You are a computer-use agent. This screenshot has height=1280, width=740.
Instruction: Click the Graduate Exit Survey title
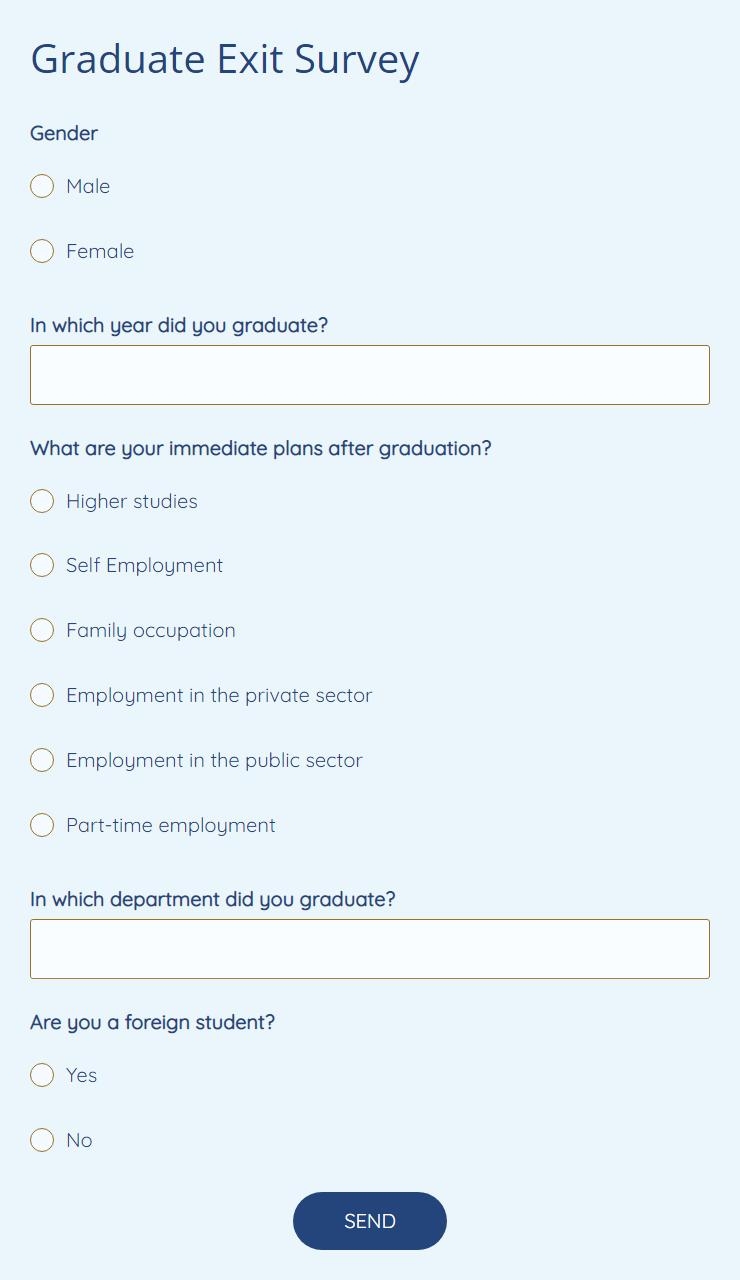click(x=224, y=58)
